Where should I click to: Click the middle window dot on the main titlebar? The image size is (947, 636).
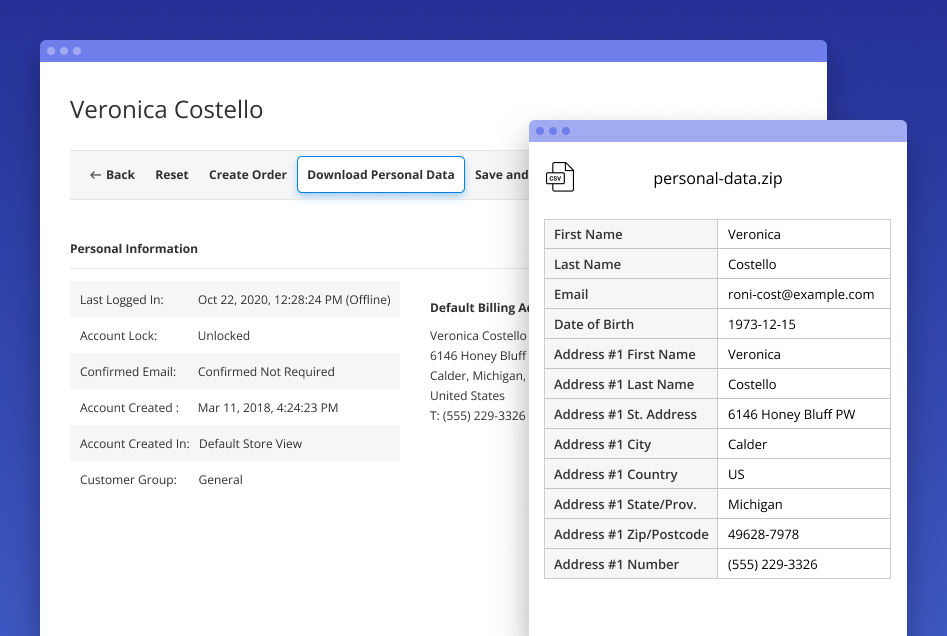tap(63, 50)
